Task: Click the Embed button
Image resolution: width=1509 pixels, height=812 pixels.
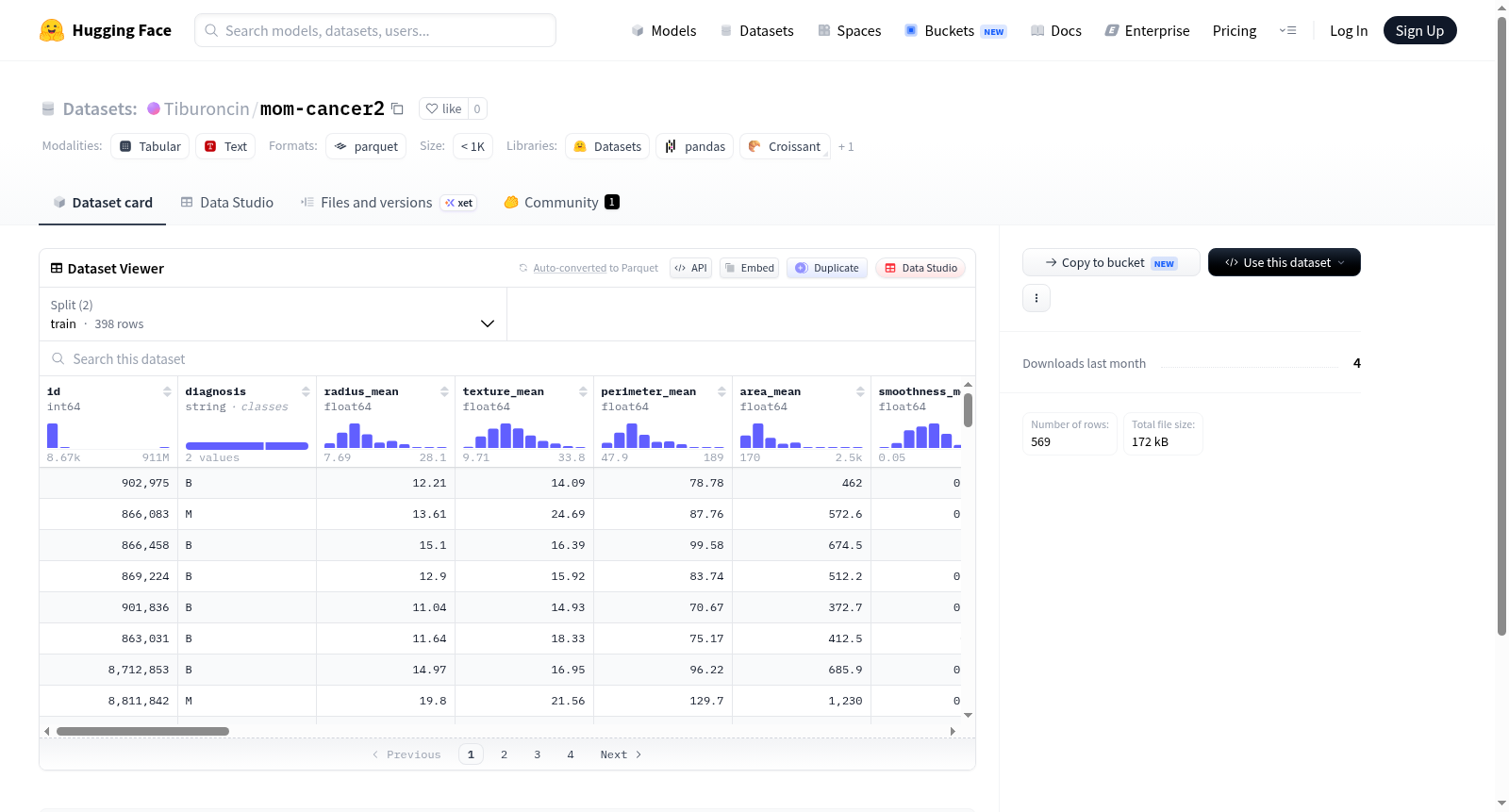Action: (750, 268)
